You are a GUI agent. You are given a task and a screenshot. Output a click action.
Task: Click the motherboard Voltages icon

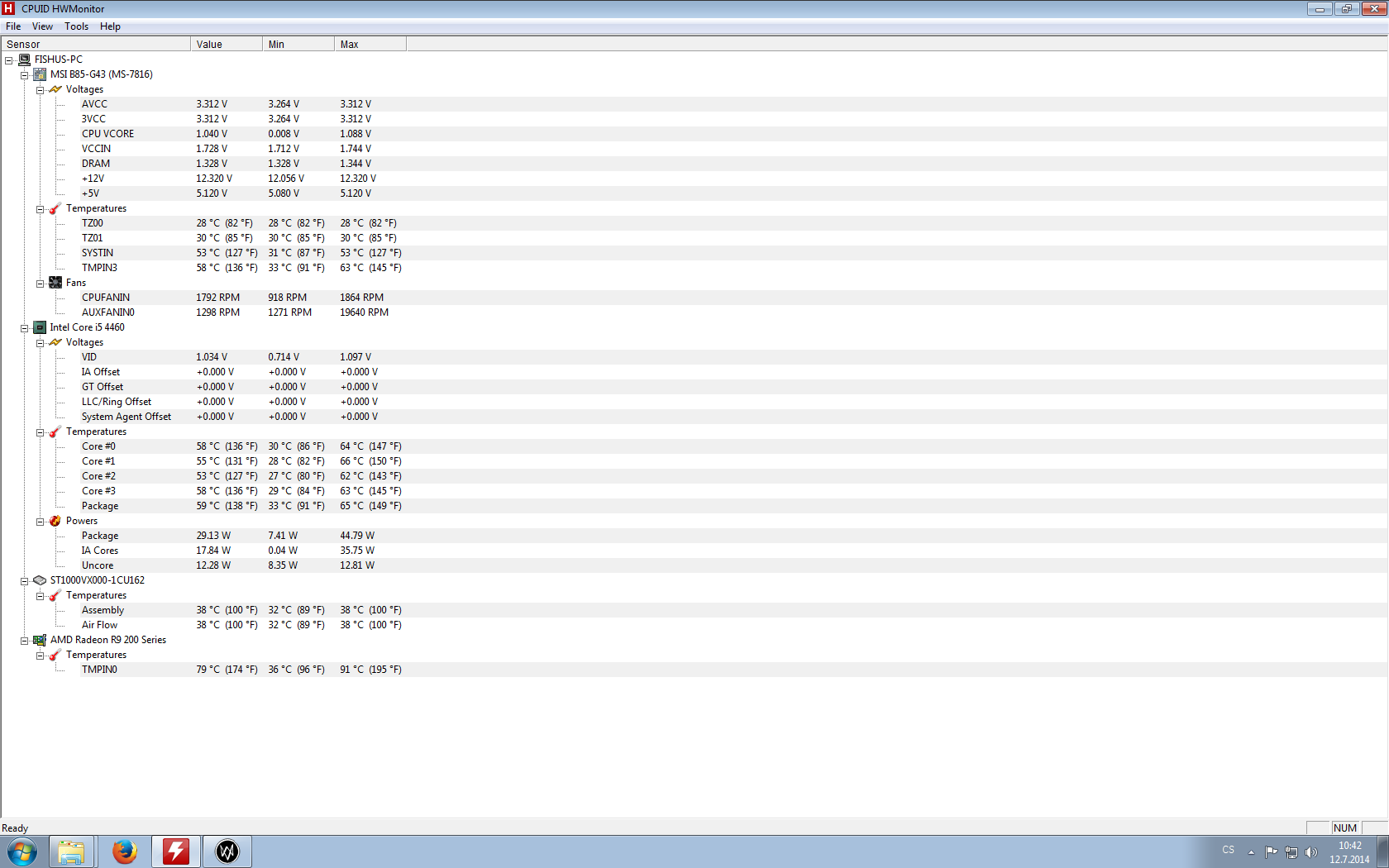(55, 89)
